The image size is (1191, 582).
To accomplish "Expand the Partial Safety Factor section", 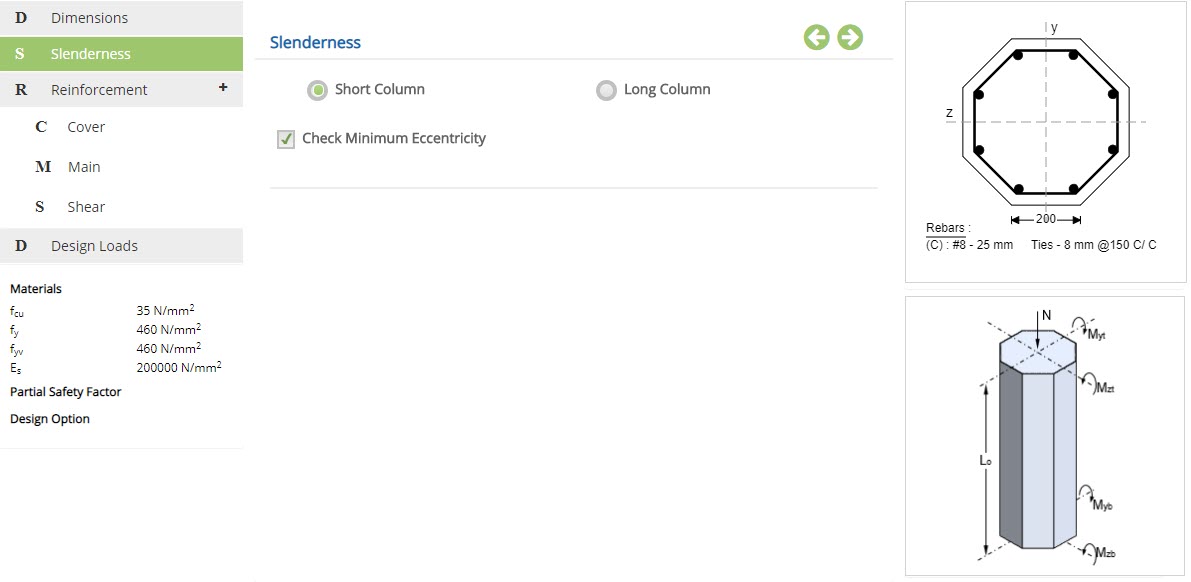I will click(x=65, y=392).
